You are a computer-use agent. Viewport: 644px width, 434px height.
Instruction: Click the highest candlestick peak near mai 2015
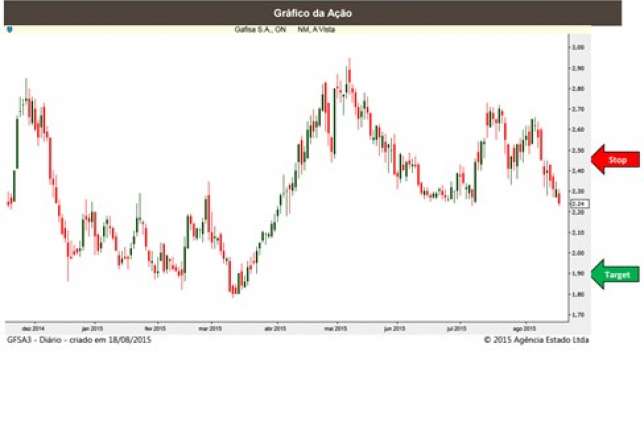349,62
